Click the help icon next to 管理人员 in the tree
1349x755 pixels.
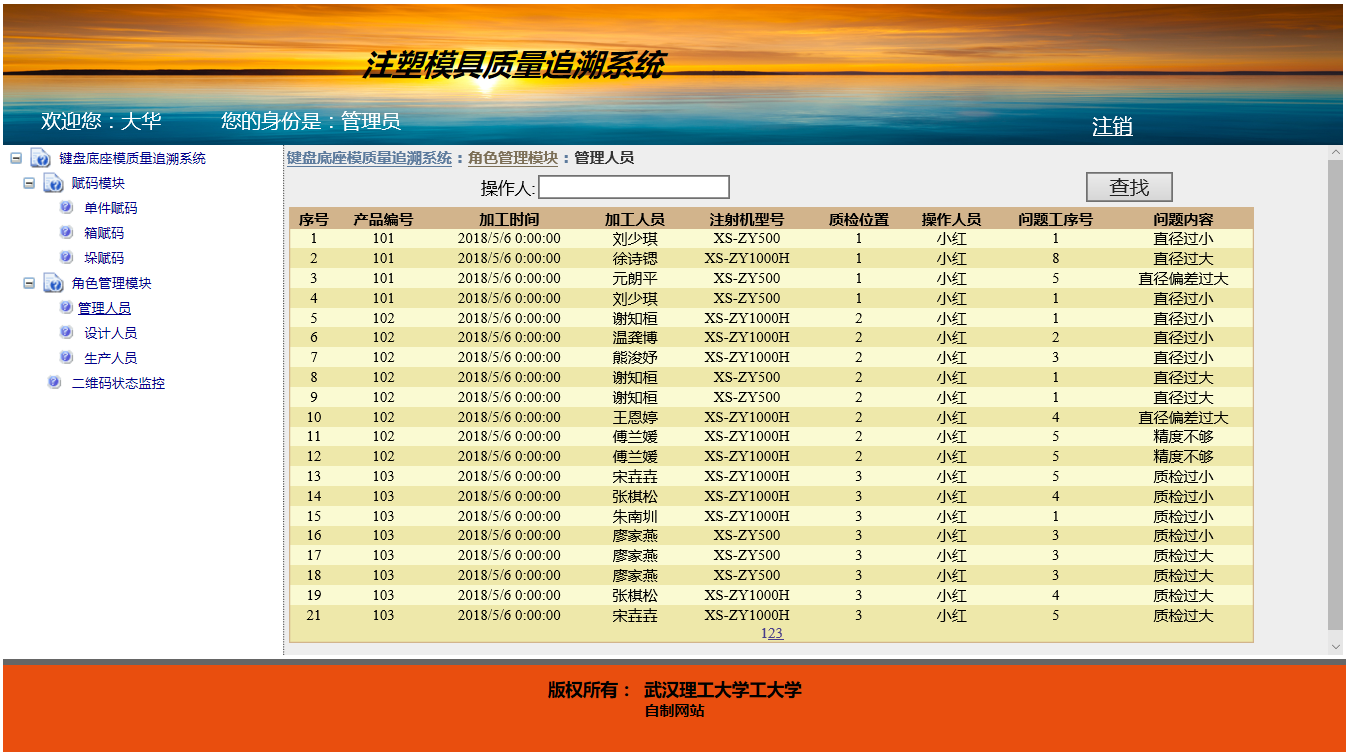(x=66, y=308)
